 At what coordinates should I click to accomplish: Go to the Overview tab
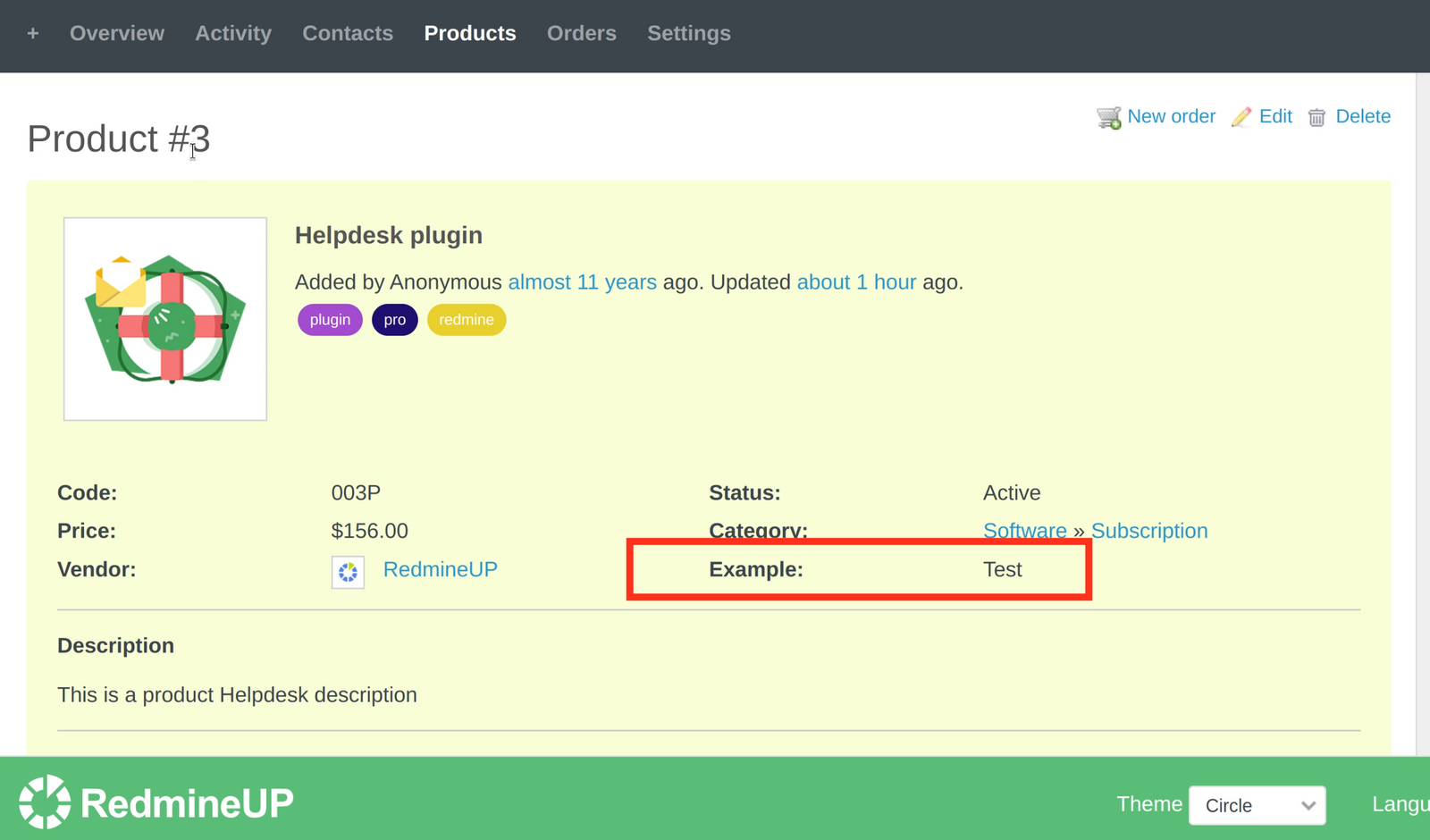pyautogui.click(x=117, y=33)
